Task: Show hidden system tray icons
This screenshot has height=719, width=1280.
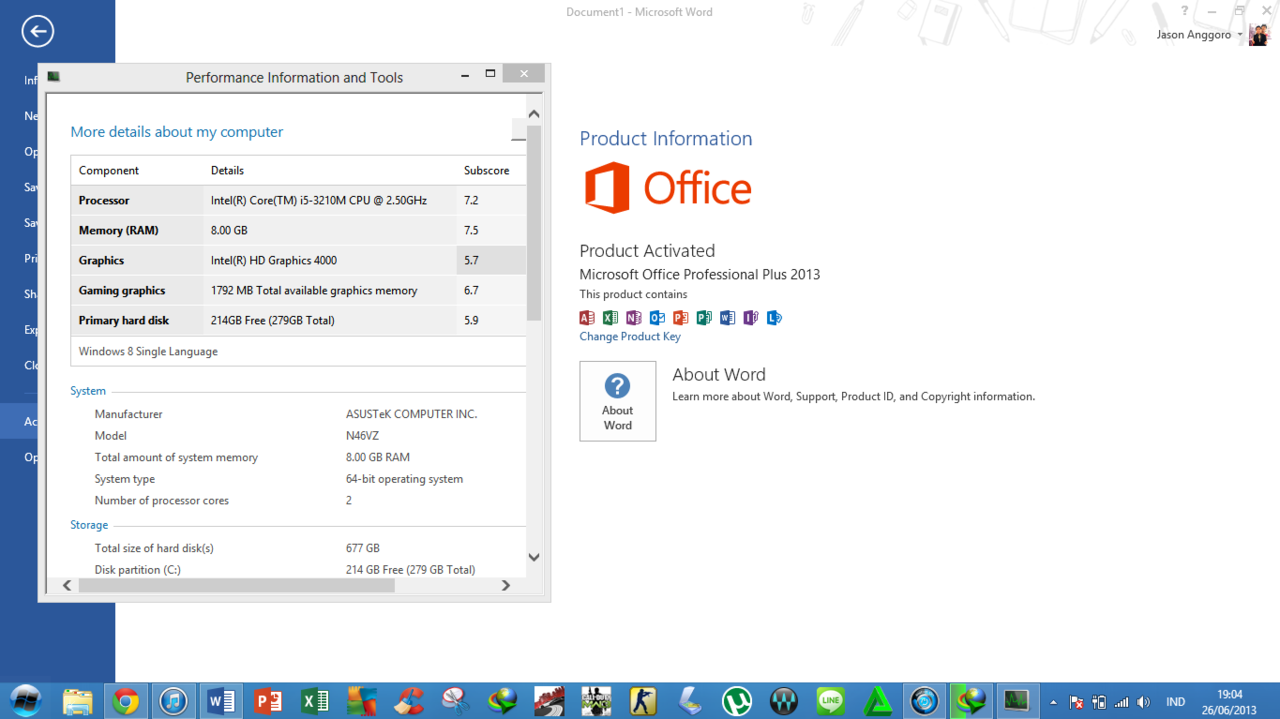Action: [x=1052, y=702]
